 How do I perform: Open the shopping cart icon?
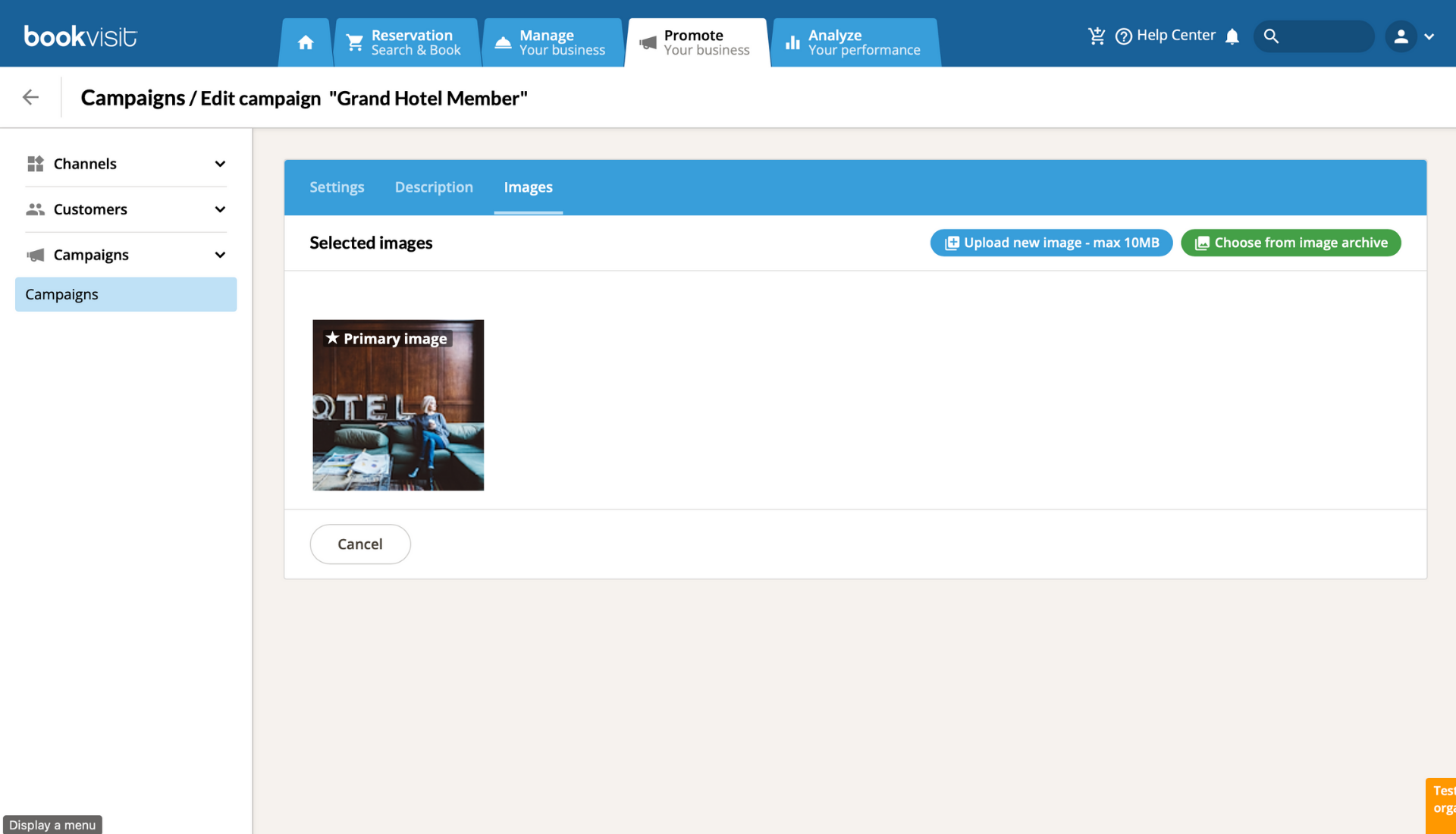coord(1097,36)
